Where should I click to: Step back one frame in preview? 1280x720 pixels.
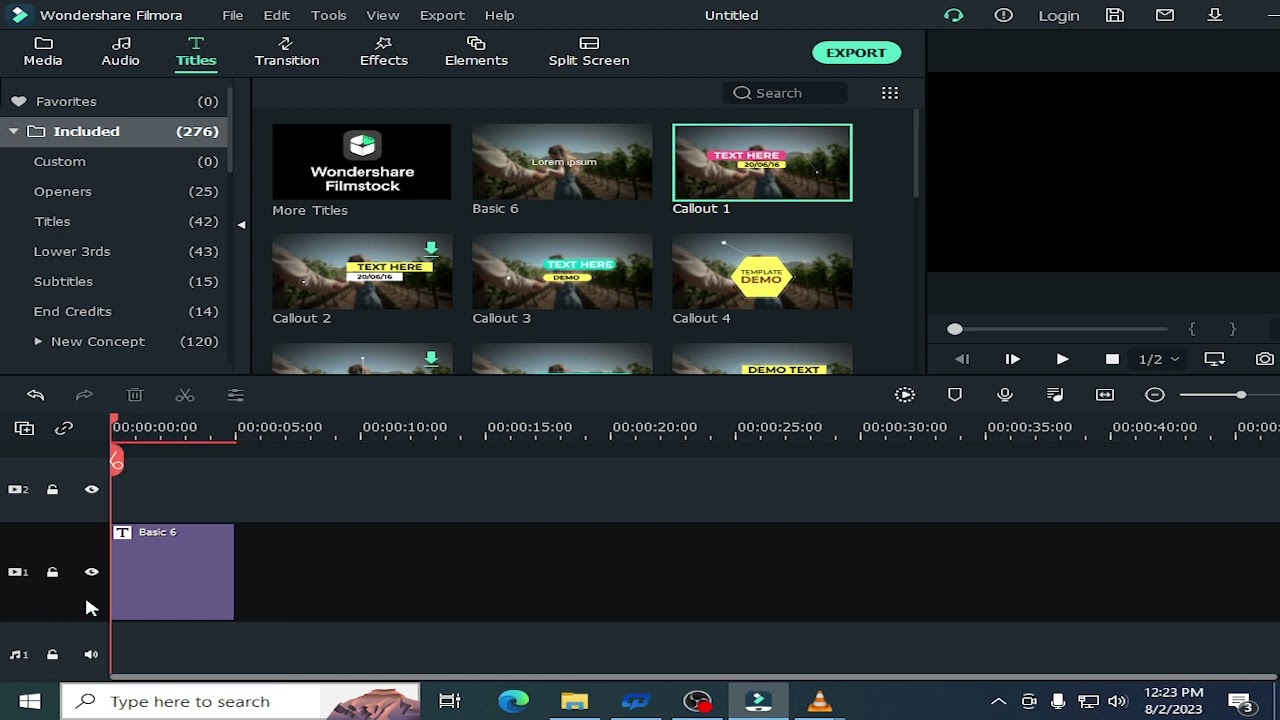point(962,359)
